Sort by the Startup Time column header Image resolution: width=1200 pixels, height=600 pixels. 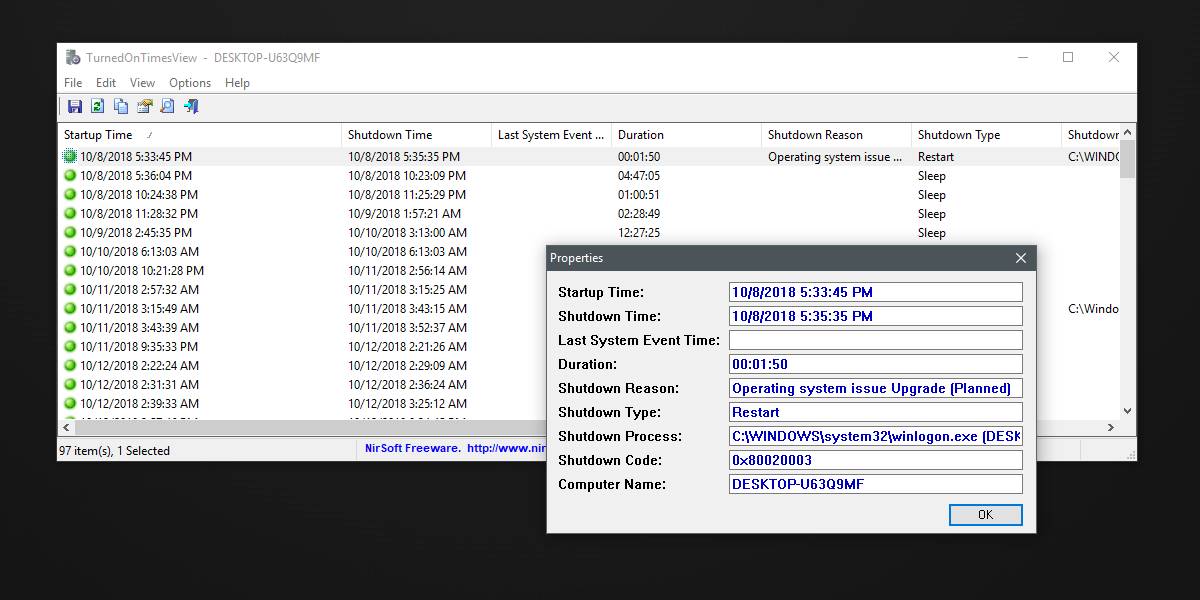coord(199,134)
